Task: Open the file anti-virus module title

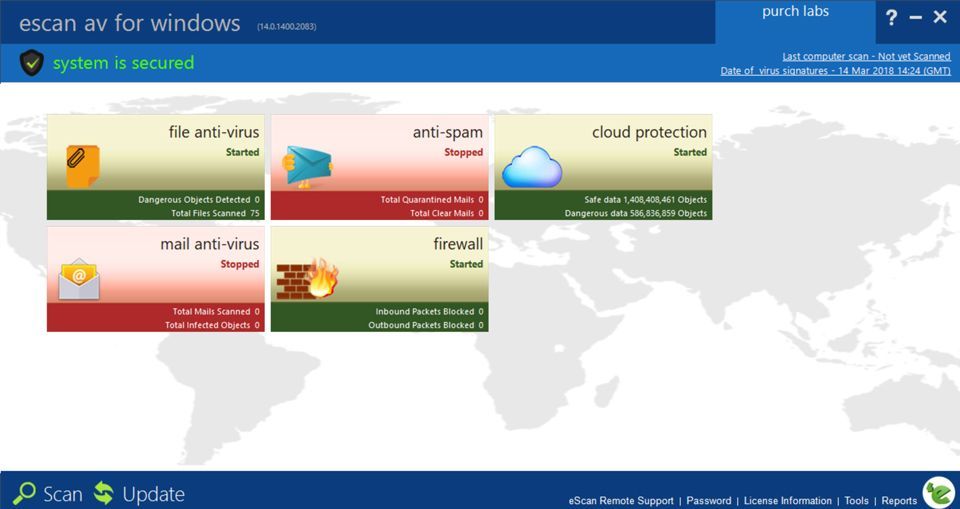Action: (214, 132)
